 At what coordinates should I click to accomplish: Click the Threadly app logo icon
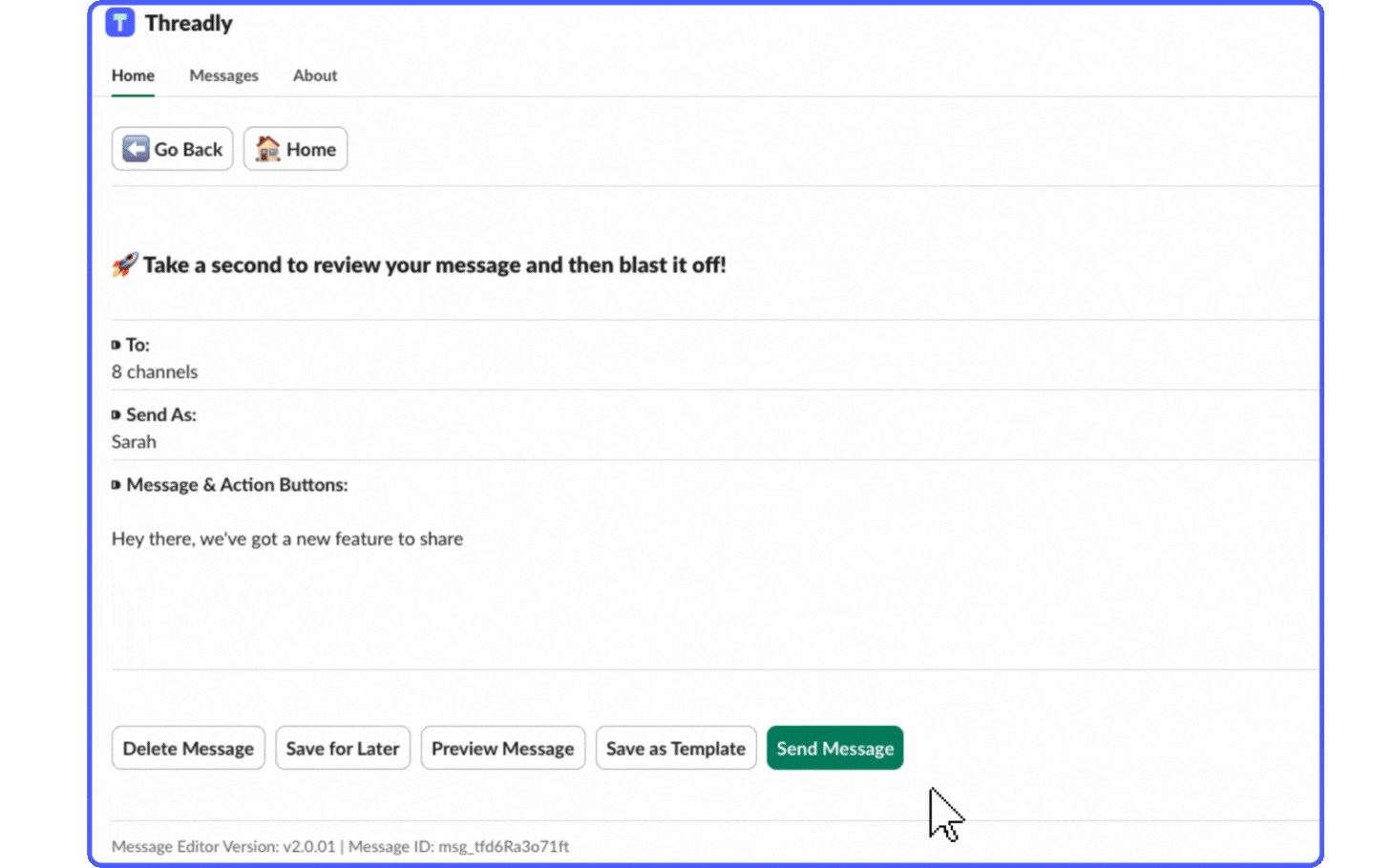point(120,23)
